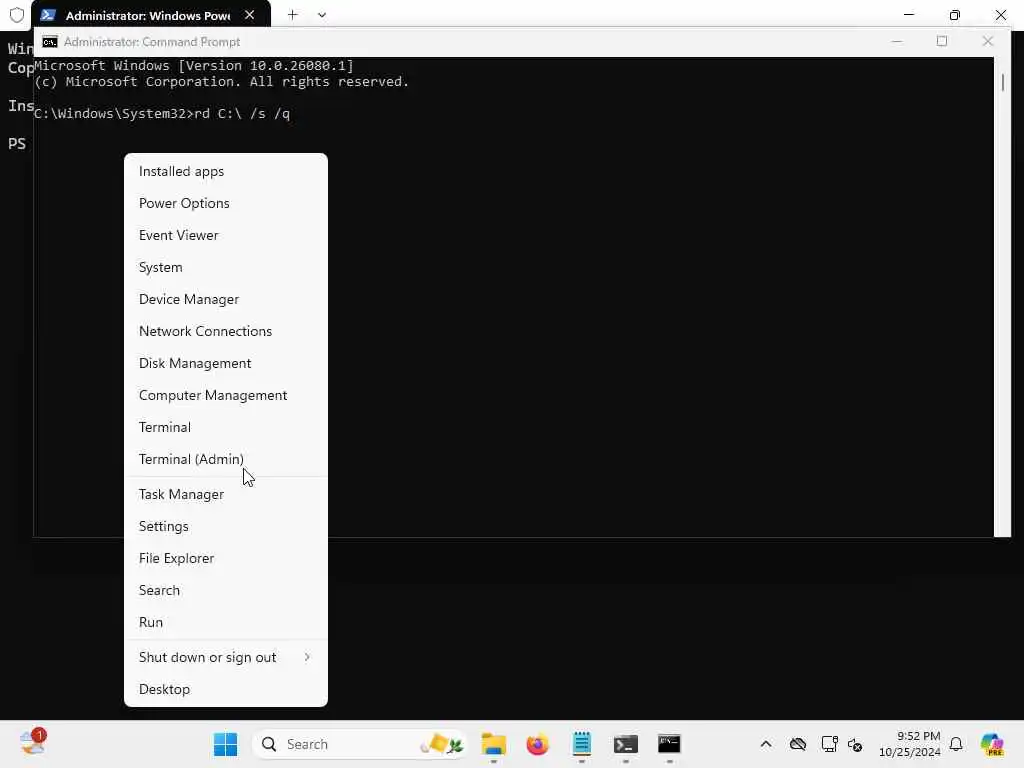Open File Explorer taskbar icon
Image resolution: width=1024 pixels, height=768 pixels.
(x=494, y=744)
